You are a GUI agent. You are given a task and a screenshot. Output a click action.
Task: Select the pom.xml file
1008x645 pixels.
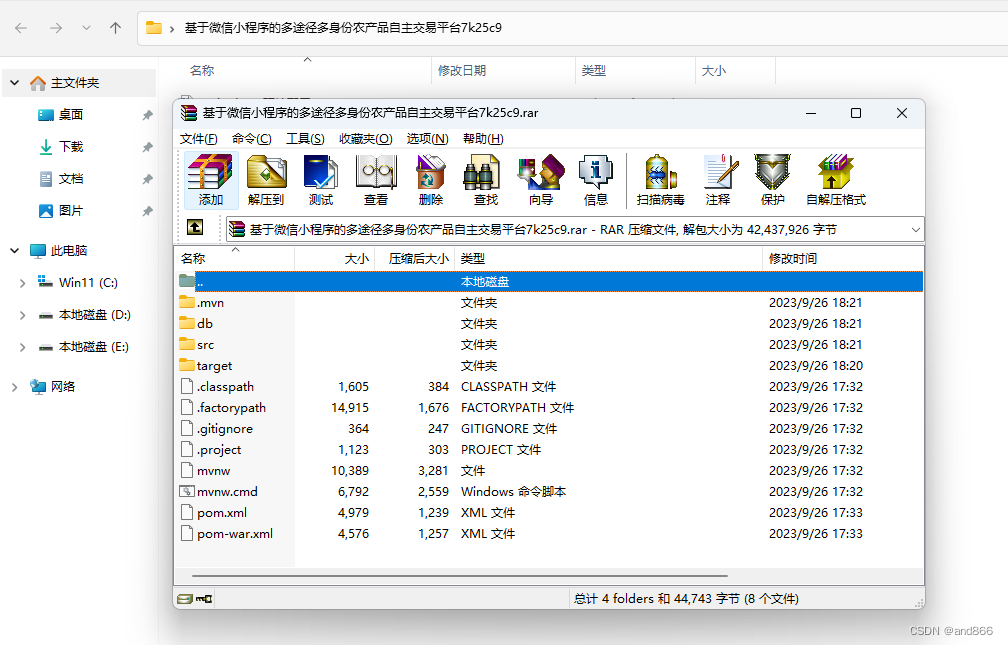pyautogui.click(x=550, y=513)
